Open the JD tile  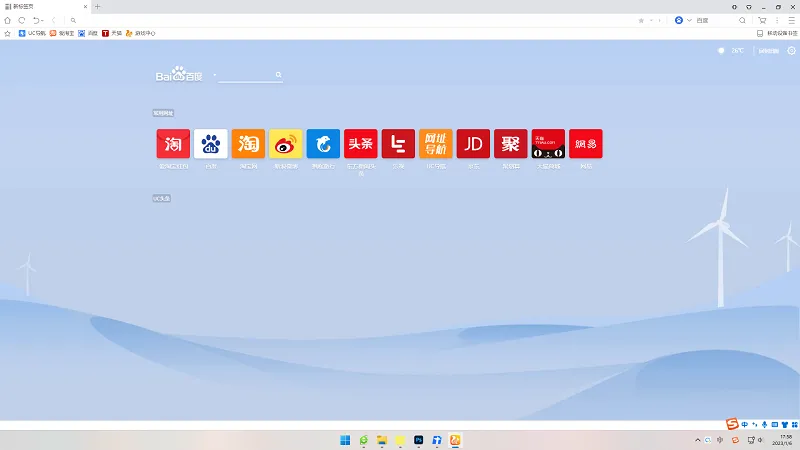point(473,144)
